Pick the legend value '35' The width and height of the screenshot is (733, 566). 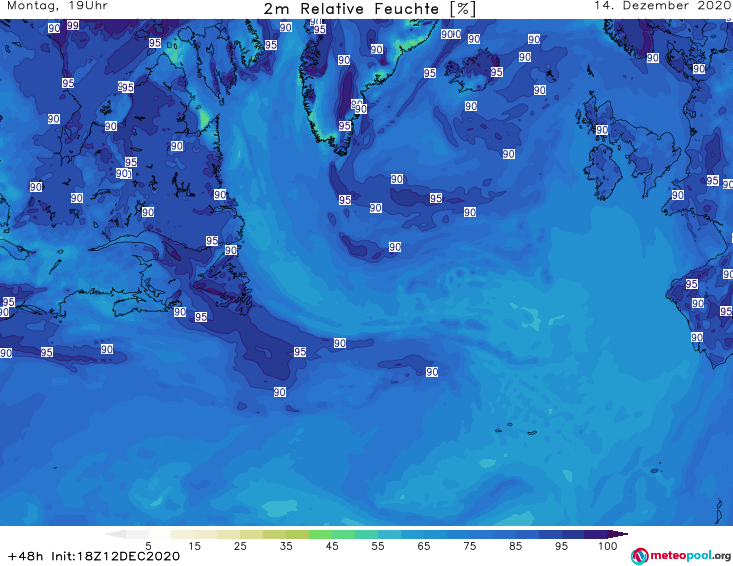tap(286, 546)
